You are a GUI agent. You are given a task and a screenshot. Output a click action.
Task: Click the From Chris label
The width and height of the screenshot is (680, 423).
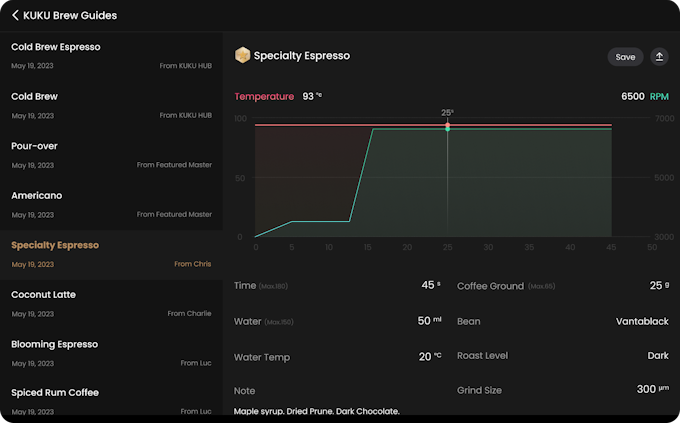pos(193,264)
